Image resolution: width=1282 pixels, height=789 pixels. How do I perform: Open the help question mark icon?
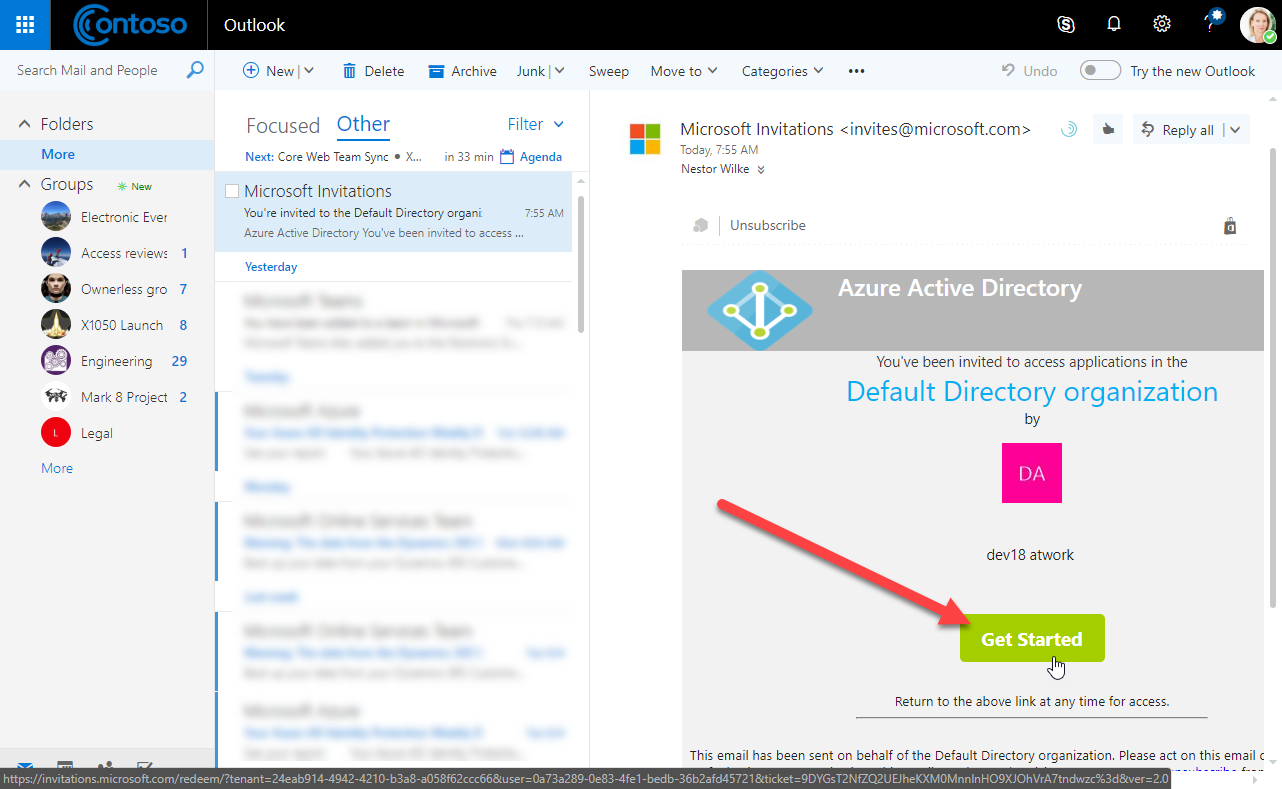click(x=1210, y=25)
